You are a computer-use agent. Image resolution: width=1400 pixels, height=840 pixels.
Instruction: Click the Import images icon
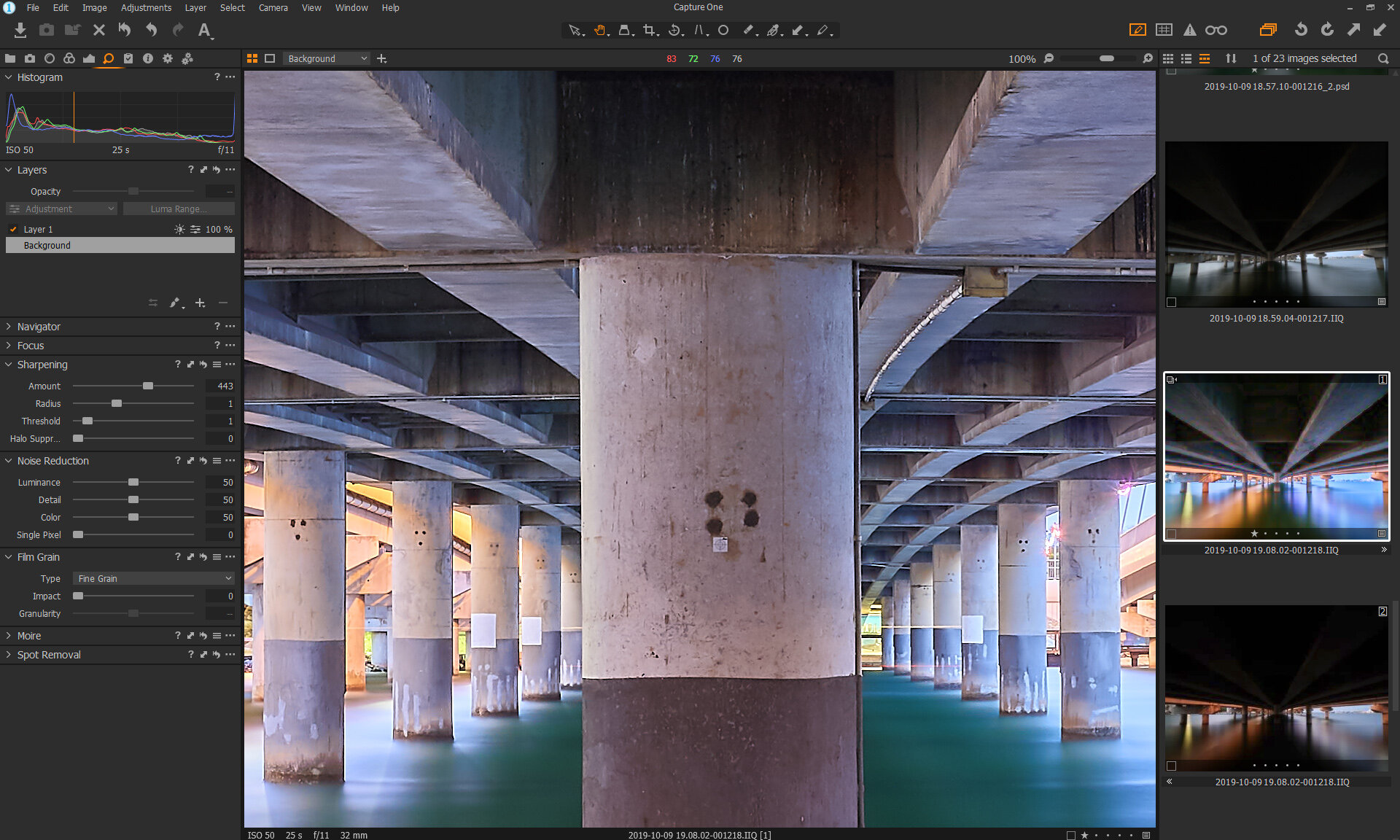point(20,31)
